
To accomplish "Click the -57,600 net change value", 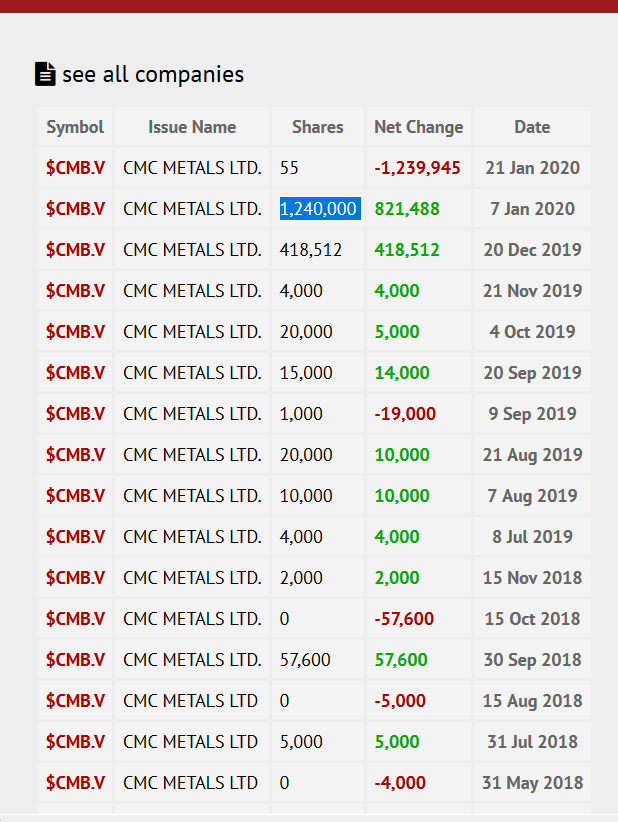I will [404, 619].
